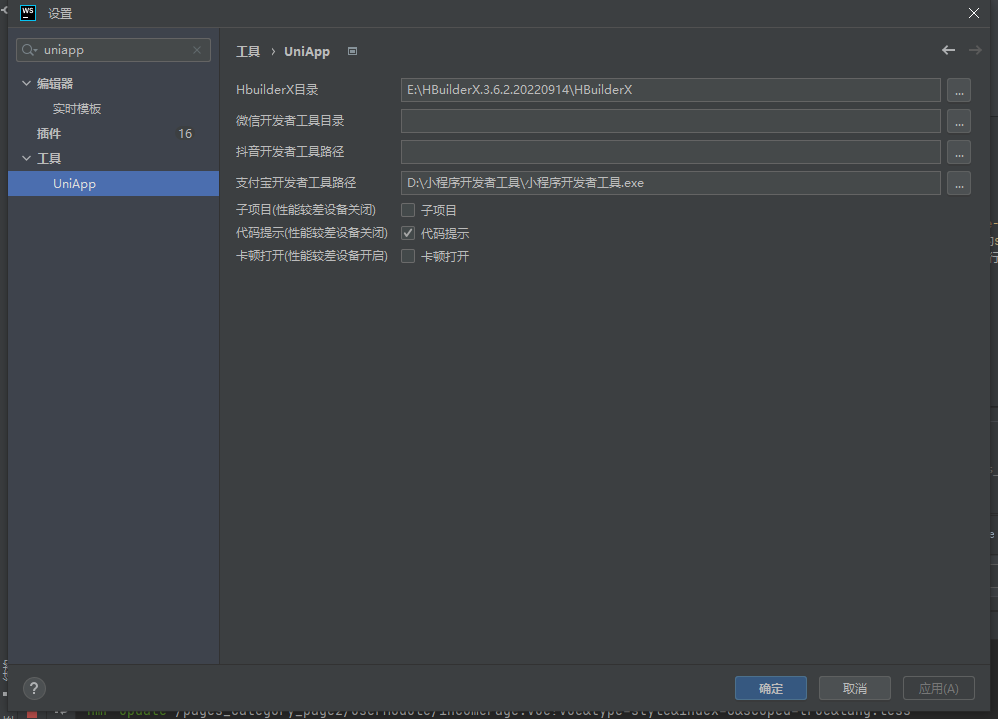Click the back navigation arrow
Viewport: 998px width, 719px height.
coord(948,51)
